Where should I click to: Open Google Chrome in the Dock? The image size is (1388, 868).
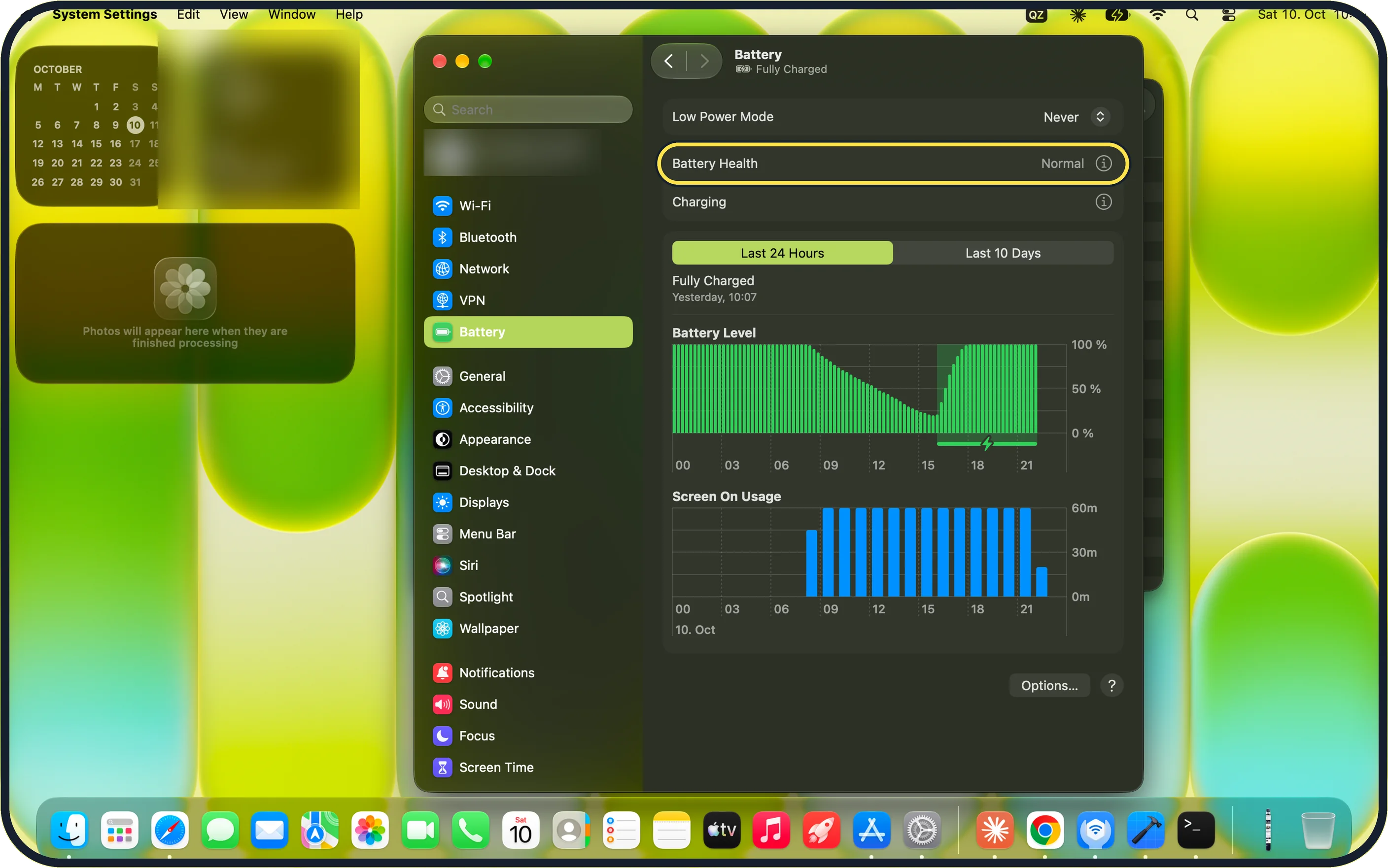(x=1045, y=830)
